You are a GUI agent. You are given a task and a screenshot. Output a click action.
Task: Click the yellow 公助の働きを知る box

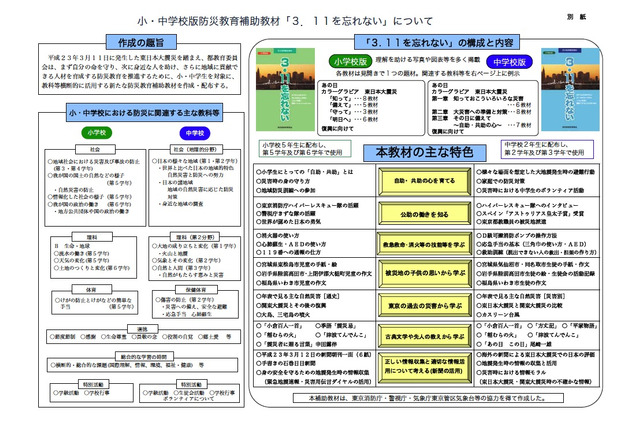point(424,214)
